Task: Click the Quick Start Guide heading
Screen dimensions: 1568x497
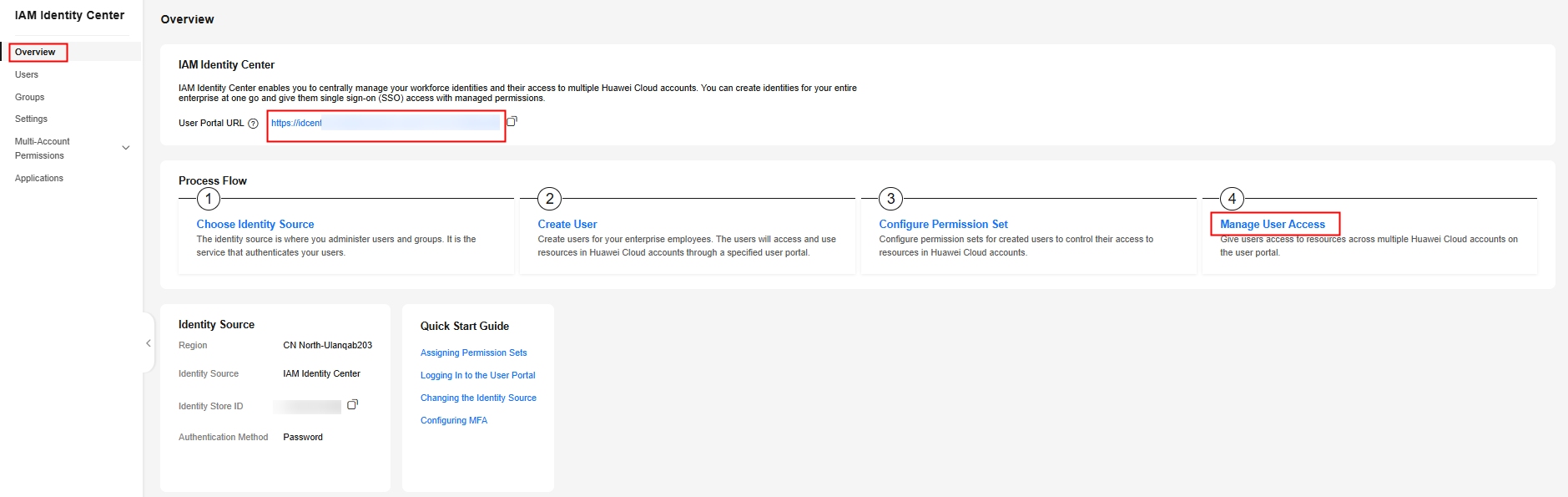Action: tap(465, 326)
